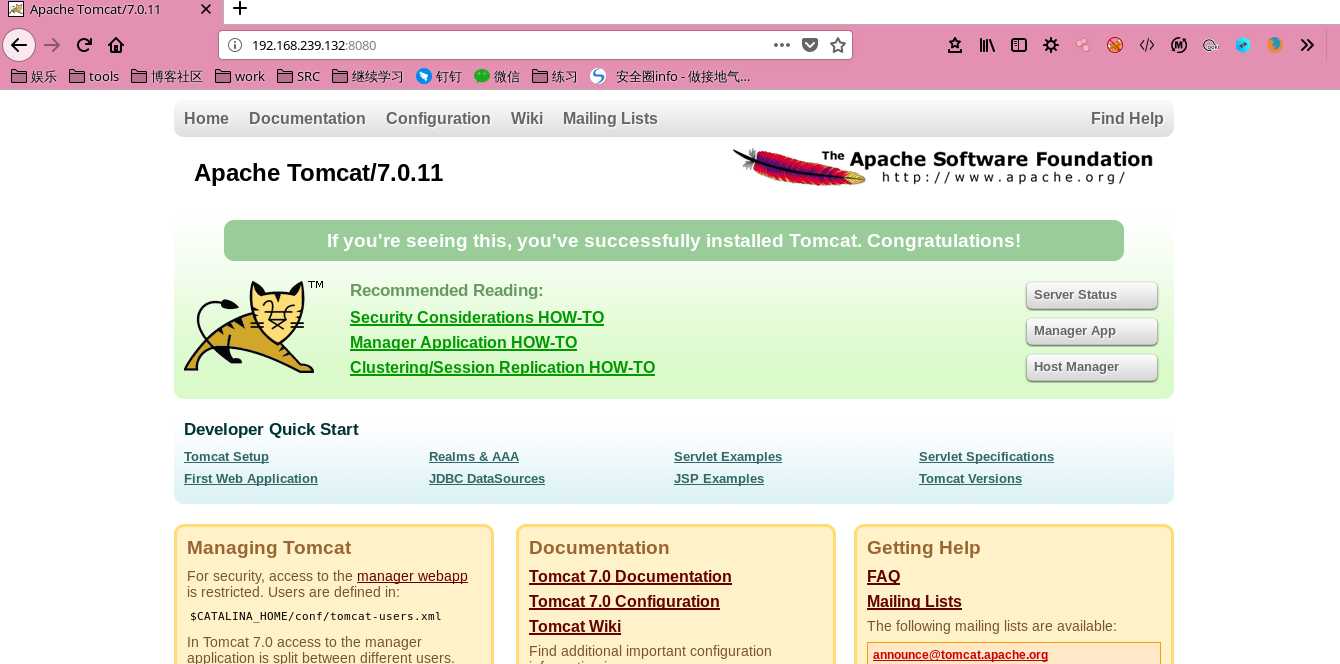Click the forward navigation arrow
The height and width of the screenshot is (664, 1340).
(x=53, y=45)
